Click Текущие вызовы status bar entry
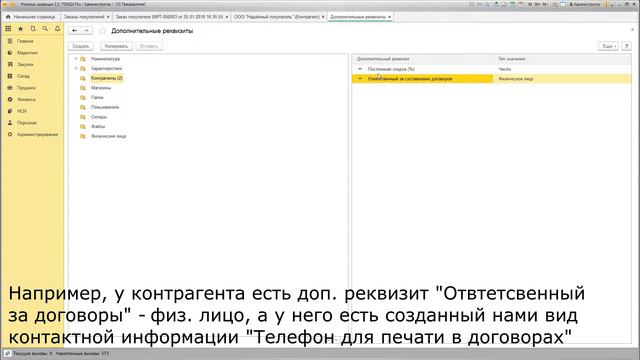The width and height of the screenshot is (640, 360). click(33, 353)
